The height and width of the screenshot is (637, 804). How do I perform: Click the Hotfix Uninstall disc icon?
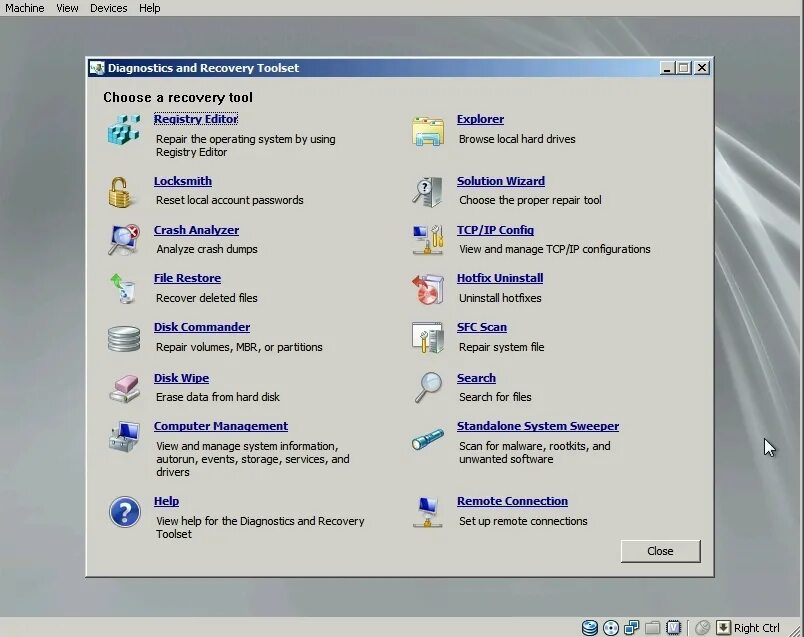click(427, 289)
